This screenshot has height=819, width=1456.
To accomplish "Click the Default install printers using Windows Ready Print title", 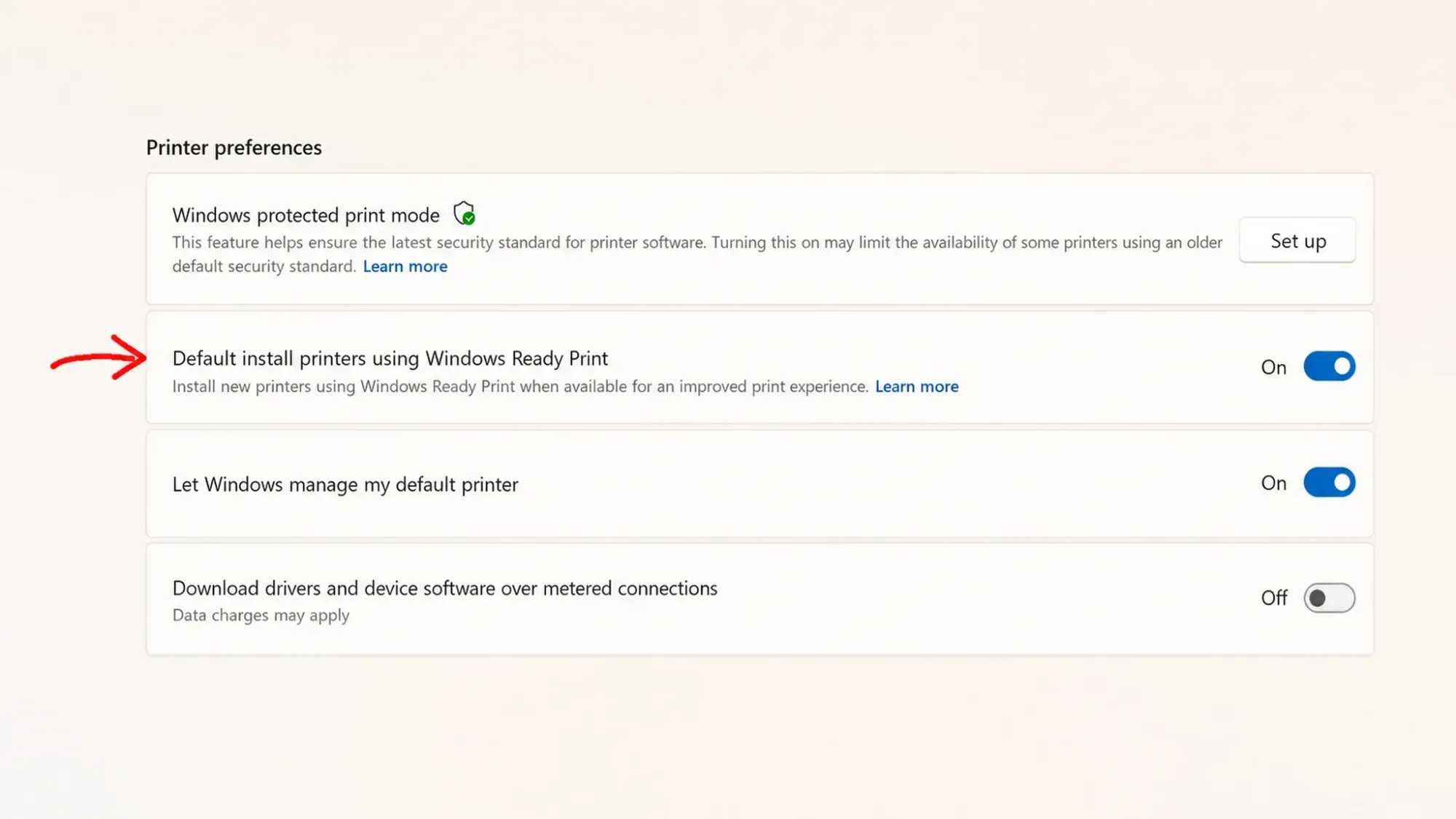I will pos(390,359).
